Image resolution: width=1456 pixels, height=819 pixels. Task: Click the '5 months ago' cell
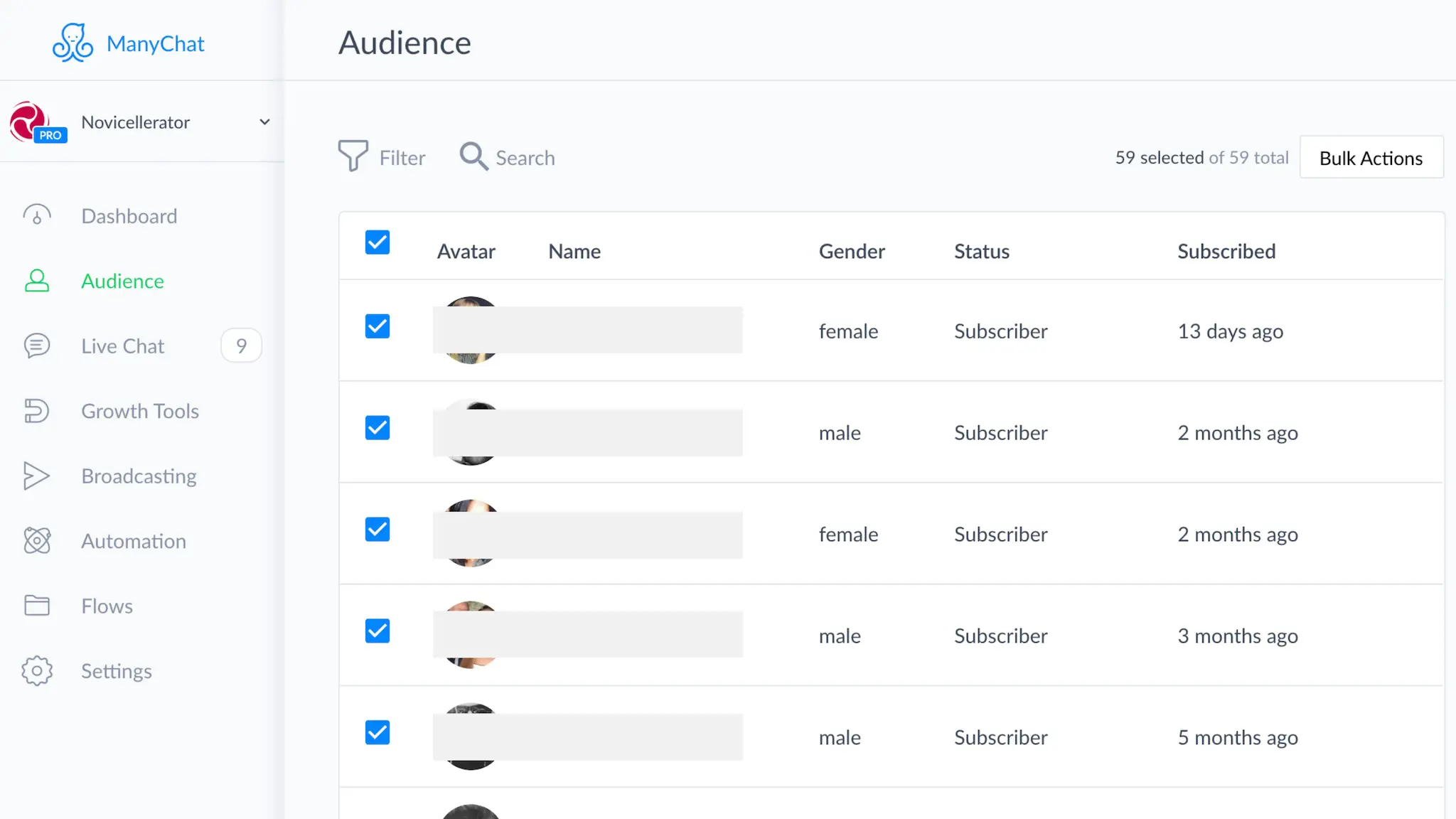coord(1238,738)
